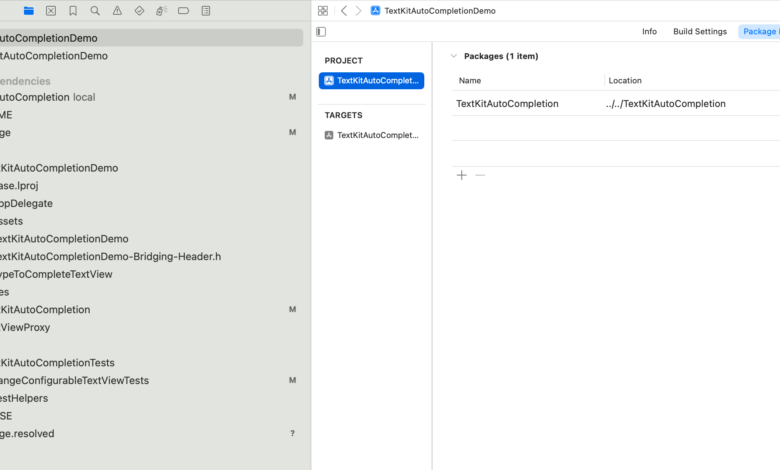780x470 pixels.
Task: Sort packages by Location column header
Action: point(625,80)
